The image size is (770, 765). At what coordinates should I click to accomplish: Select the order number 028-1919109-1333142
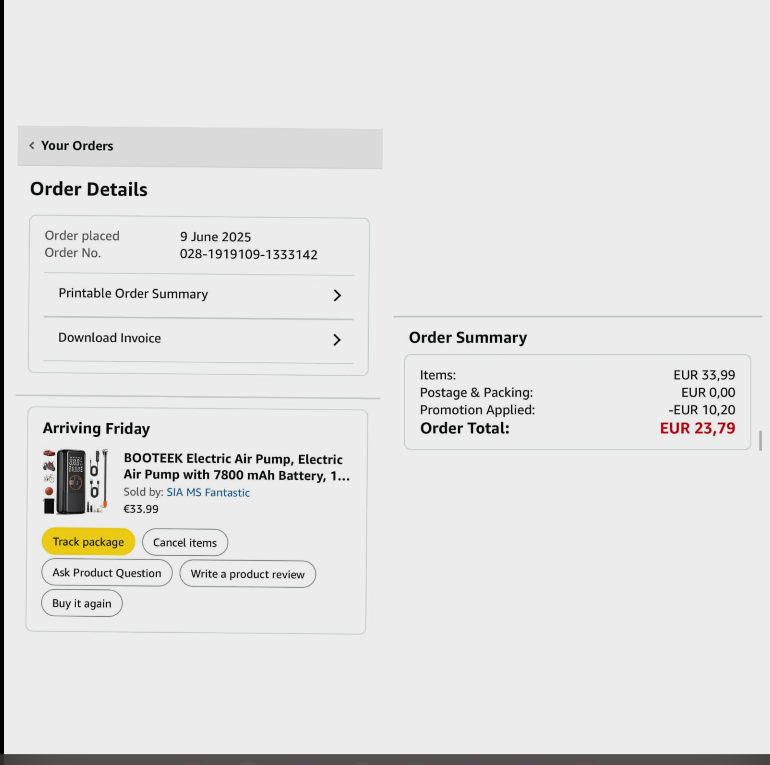248,254
